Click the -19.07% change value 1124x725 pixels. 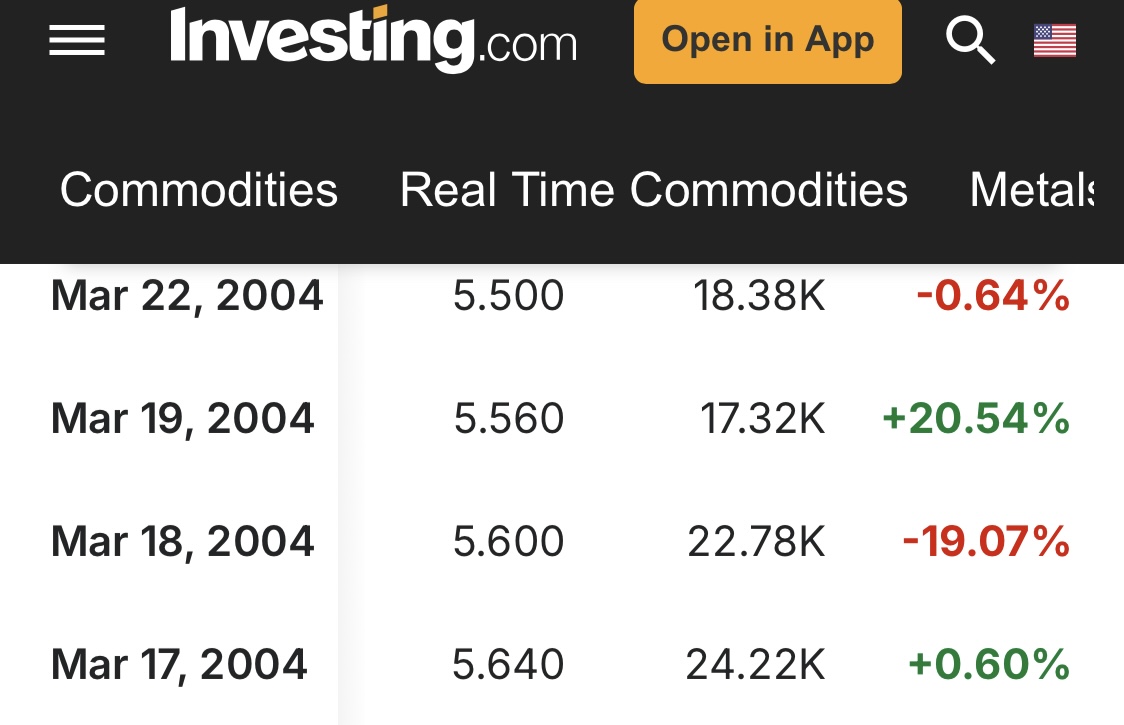pyautogui.click(x=985, y=542)
